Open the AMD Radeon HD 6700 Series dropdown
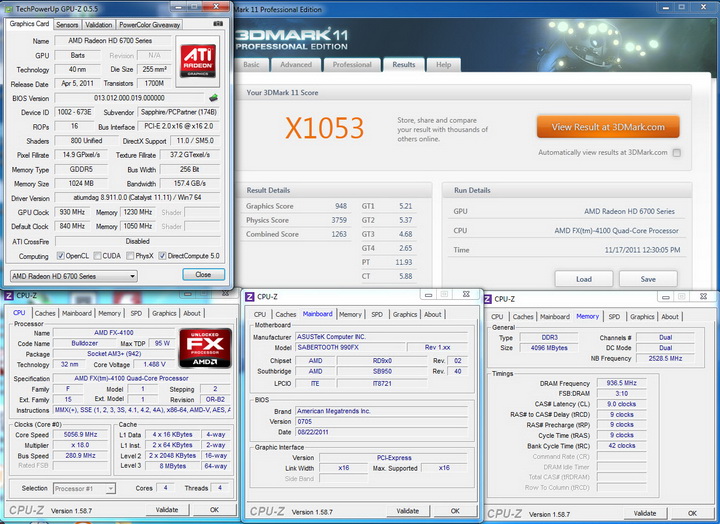This screenshot has height=524, width=720. pyautogui.click(x=73, y=276)
